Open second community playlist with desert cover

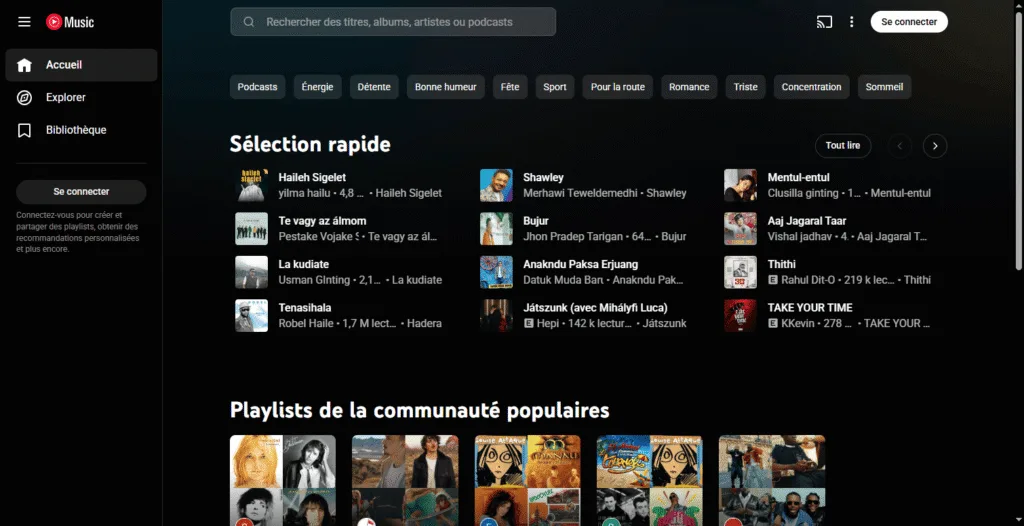click(x=405, y=481)
